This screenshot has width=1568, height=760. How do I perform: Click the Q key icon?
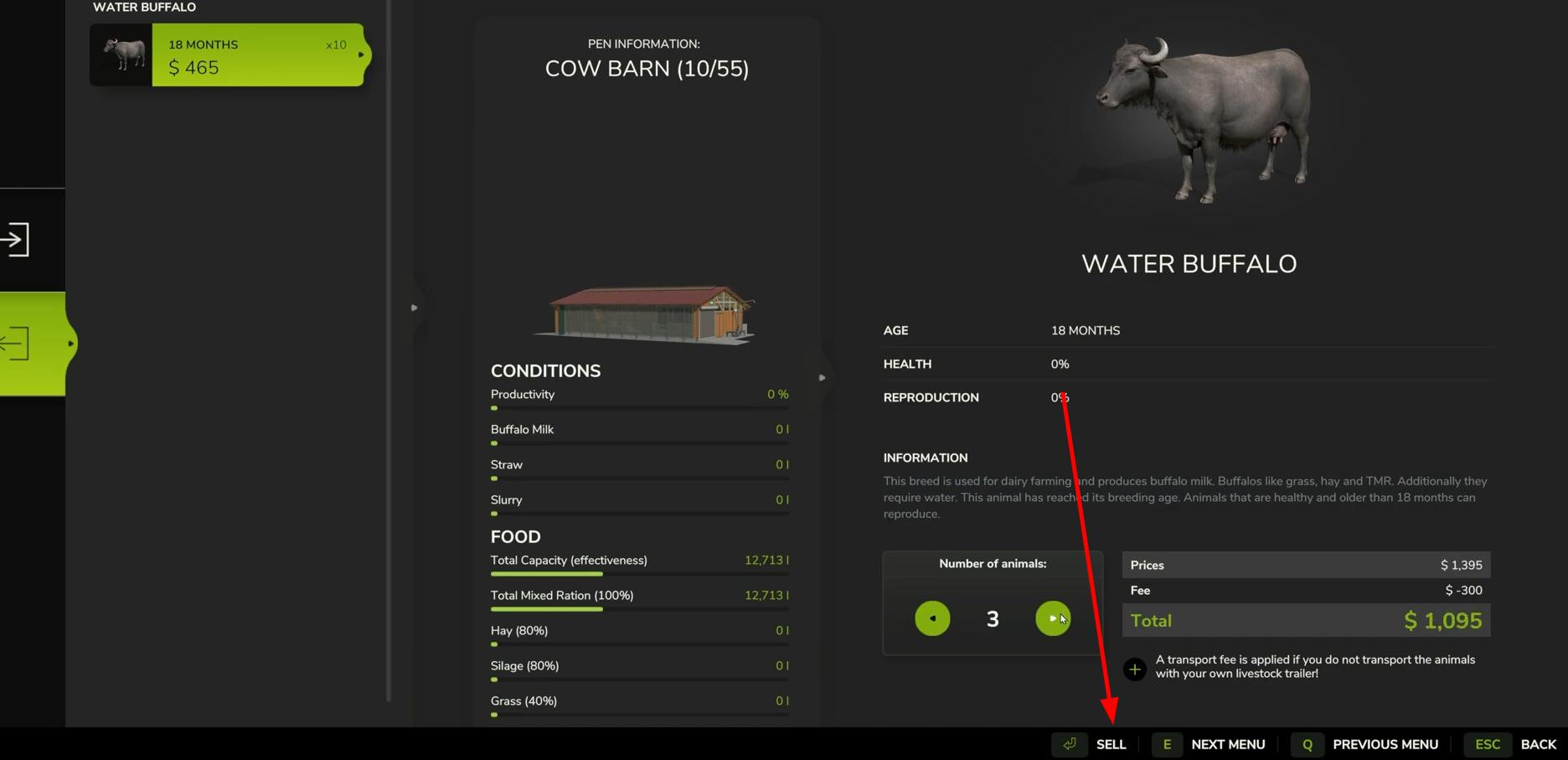pyautogui.click(x=1307, y=744)
